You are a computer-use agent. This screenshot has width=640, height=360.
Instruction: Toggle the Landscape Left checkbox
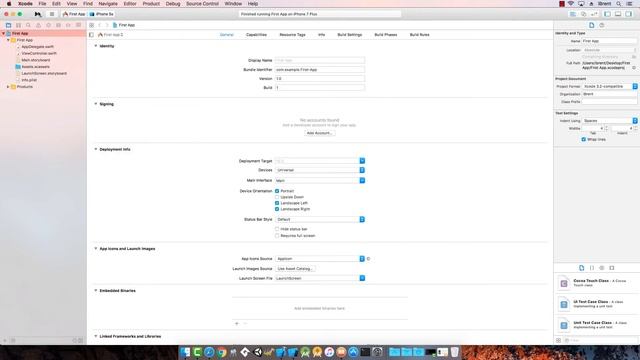click(x=277, y=203)
